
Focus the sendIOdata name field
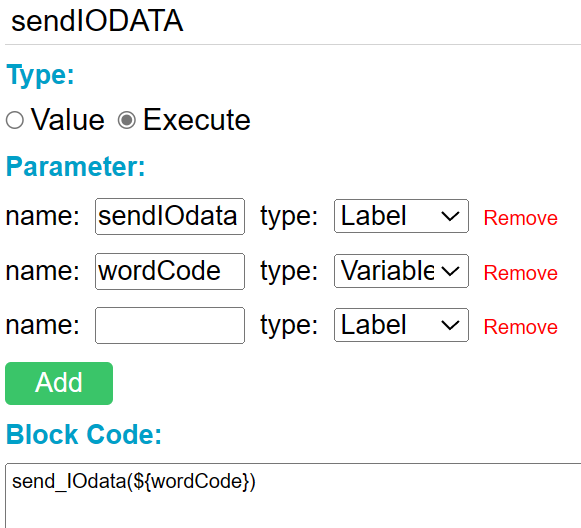(x=170, y=216)
